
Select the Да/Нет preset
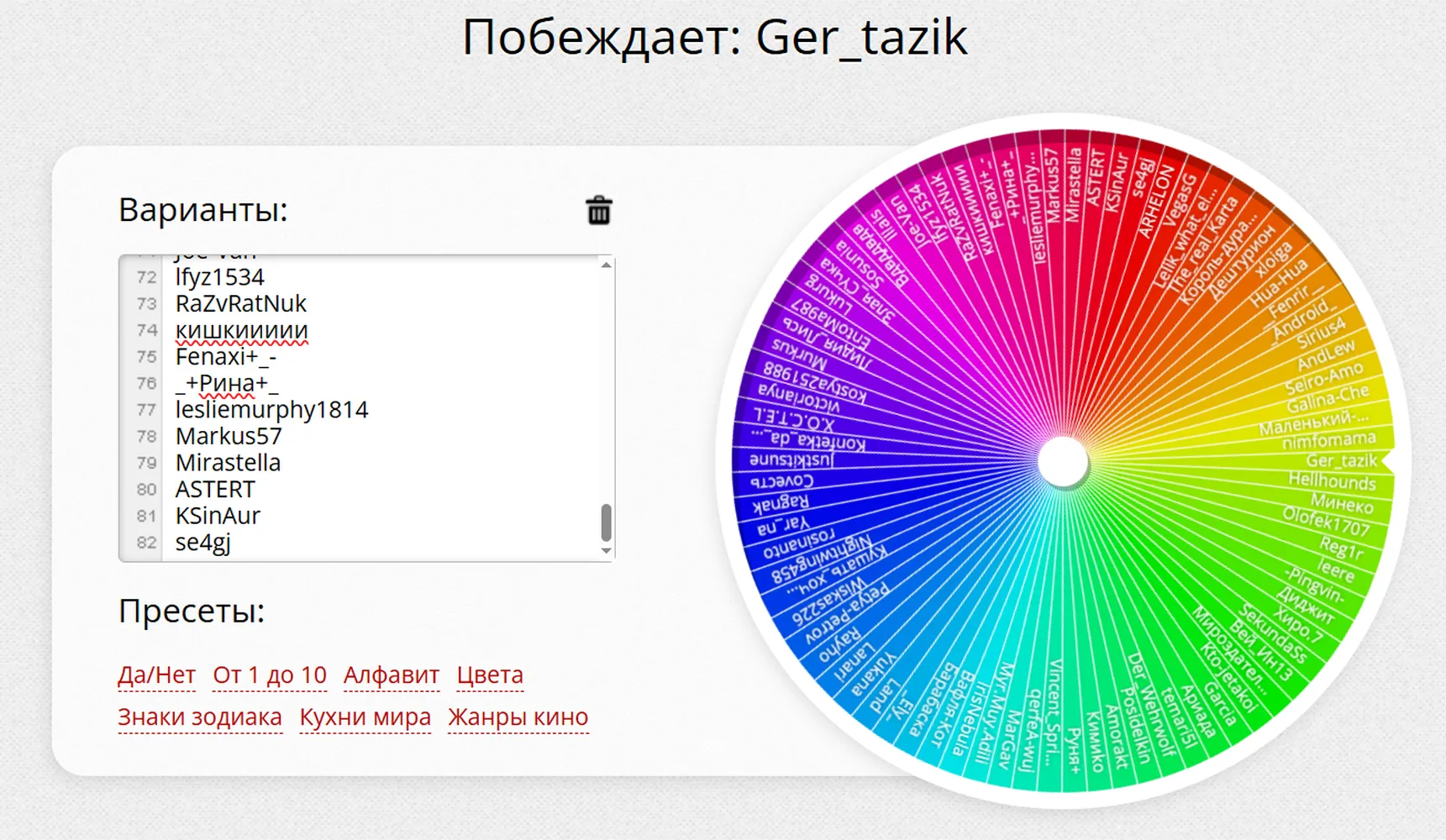coord(157,675)
